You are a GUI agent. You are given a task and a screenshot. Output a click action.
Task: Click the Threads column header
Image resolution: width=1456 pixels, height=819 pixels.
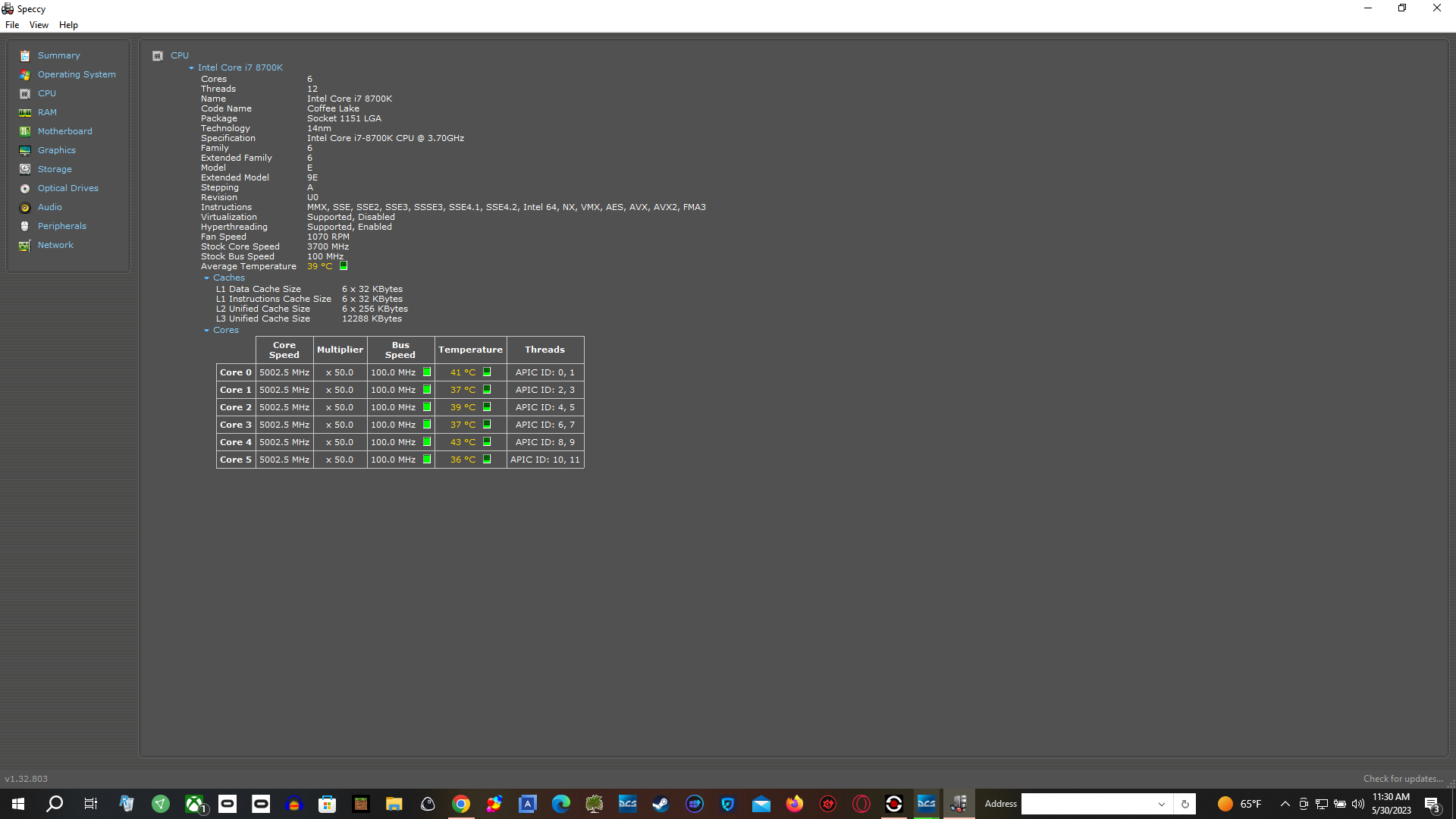click(545, 350)
